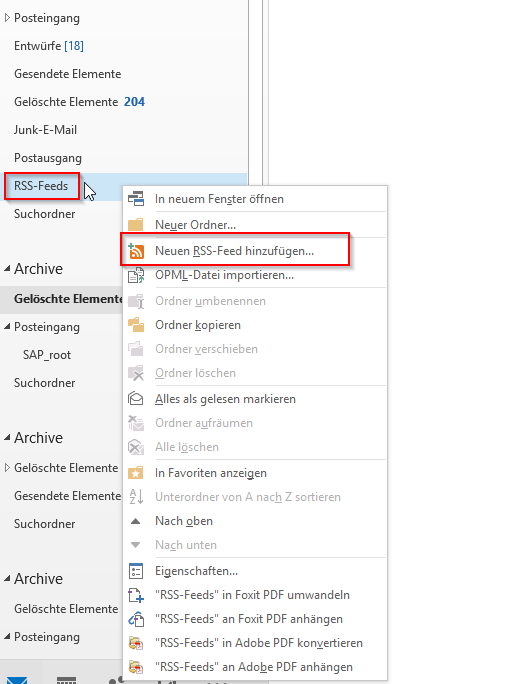Click the copy folder icon
The width and height of the screenshot is (519, 684).
click(x=136, y=325)
